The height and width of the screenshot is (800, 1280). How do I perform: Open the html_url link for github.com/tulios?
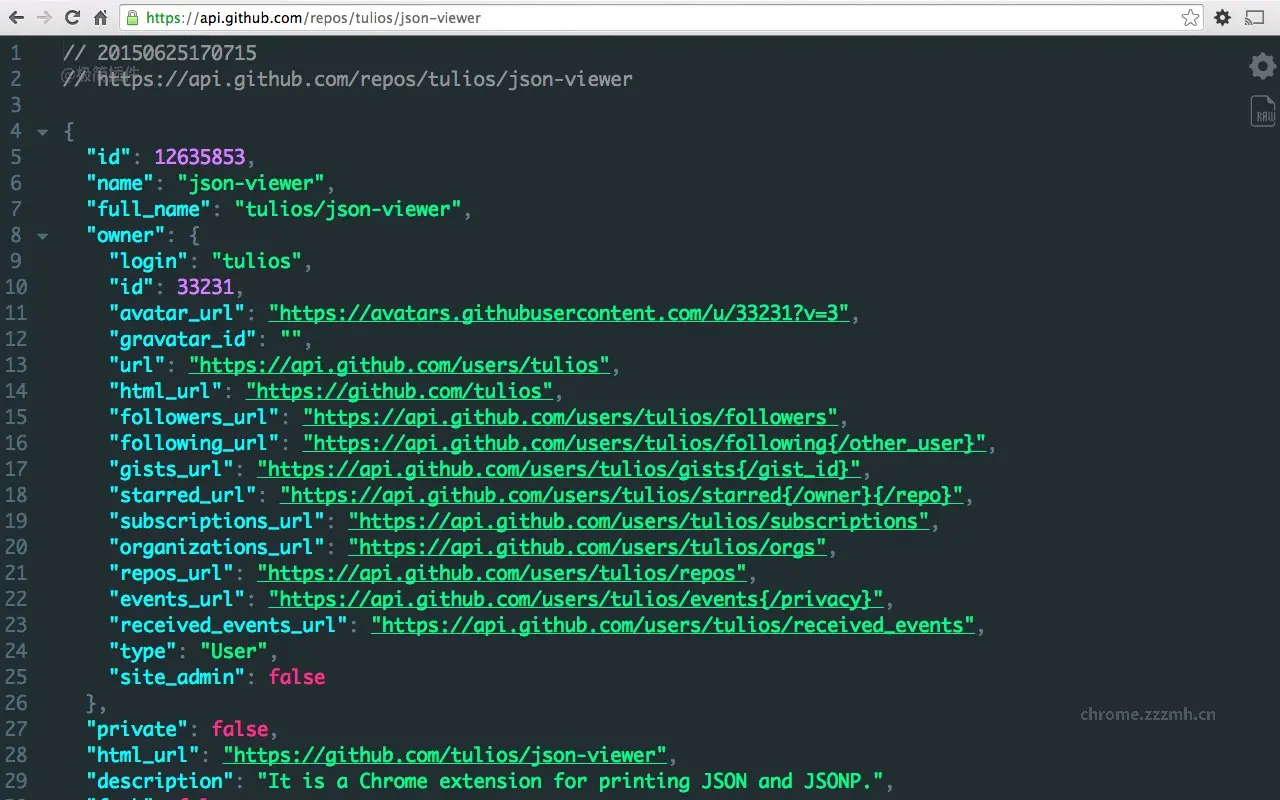(400, 390)
